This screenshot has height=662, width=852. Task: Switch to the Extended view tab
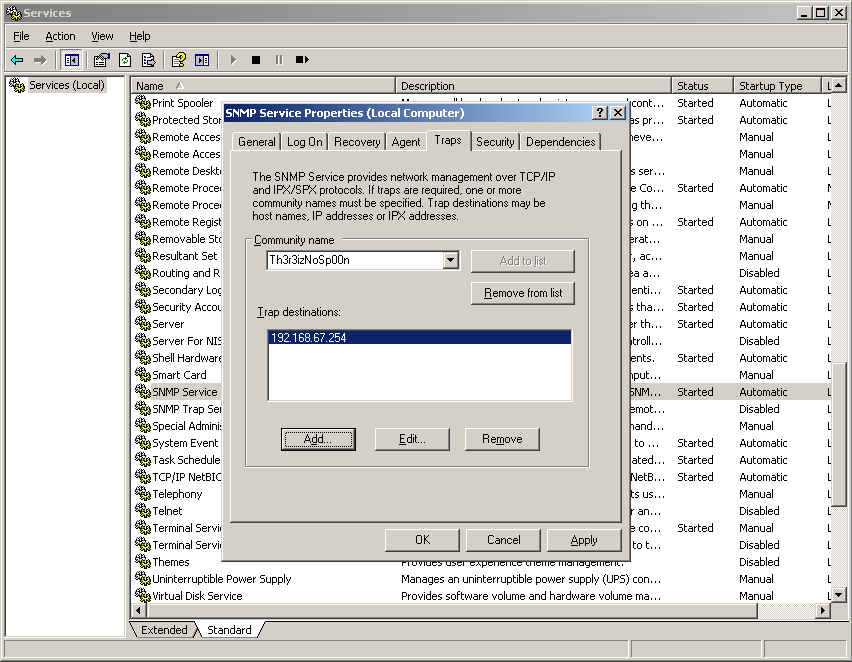click(164, 630)
